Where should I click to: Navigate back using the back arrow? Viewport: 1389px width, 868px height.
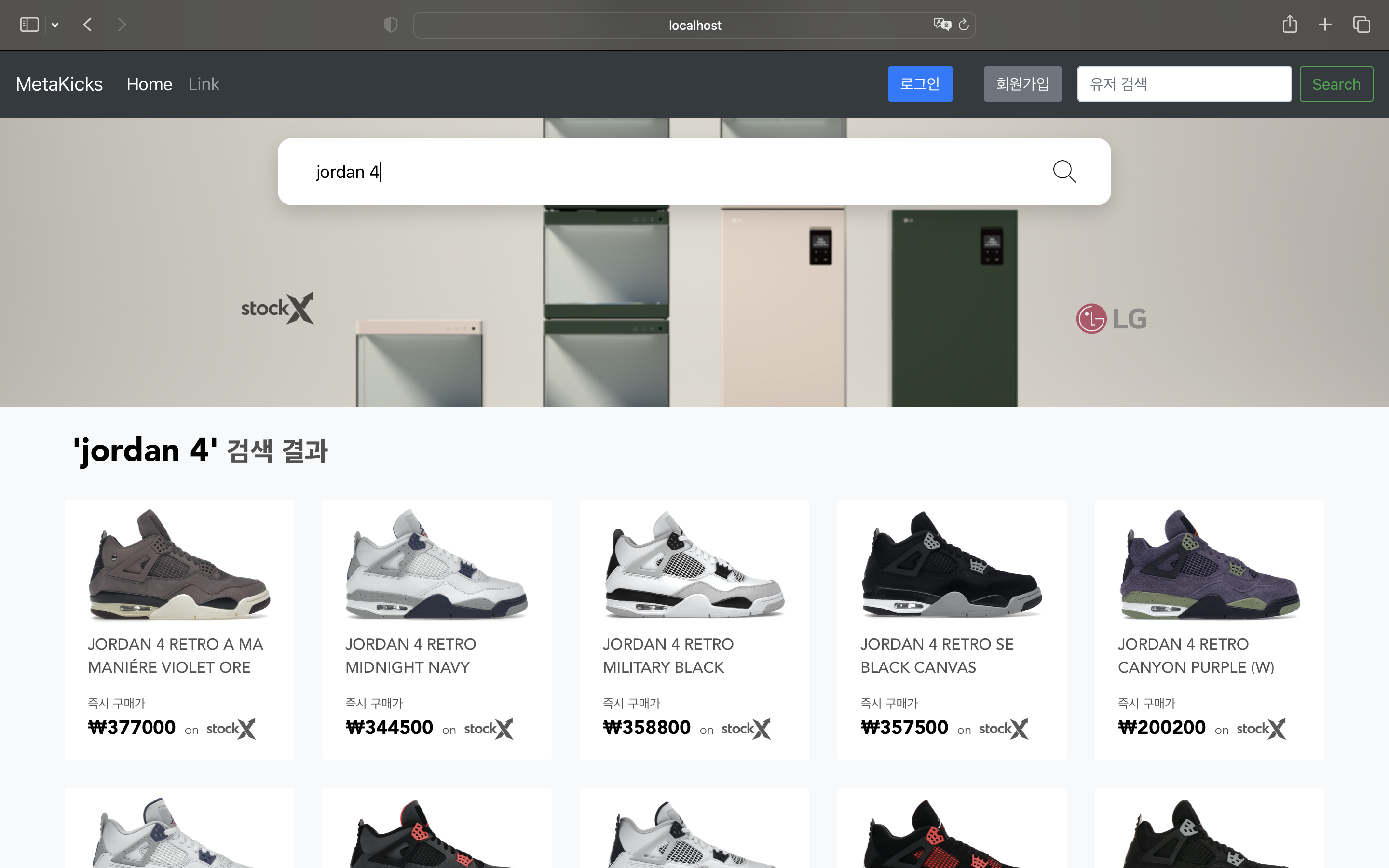pyautogui.click(x=87, y=24)
